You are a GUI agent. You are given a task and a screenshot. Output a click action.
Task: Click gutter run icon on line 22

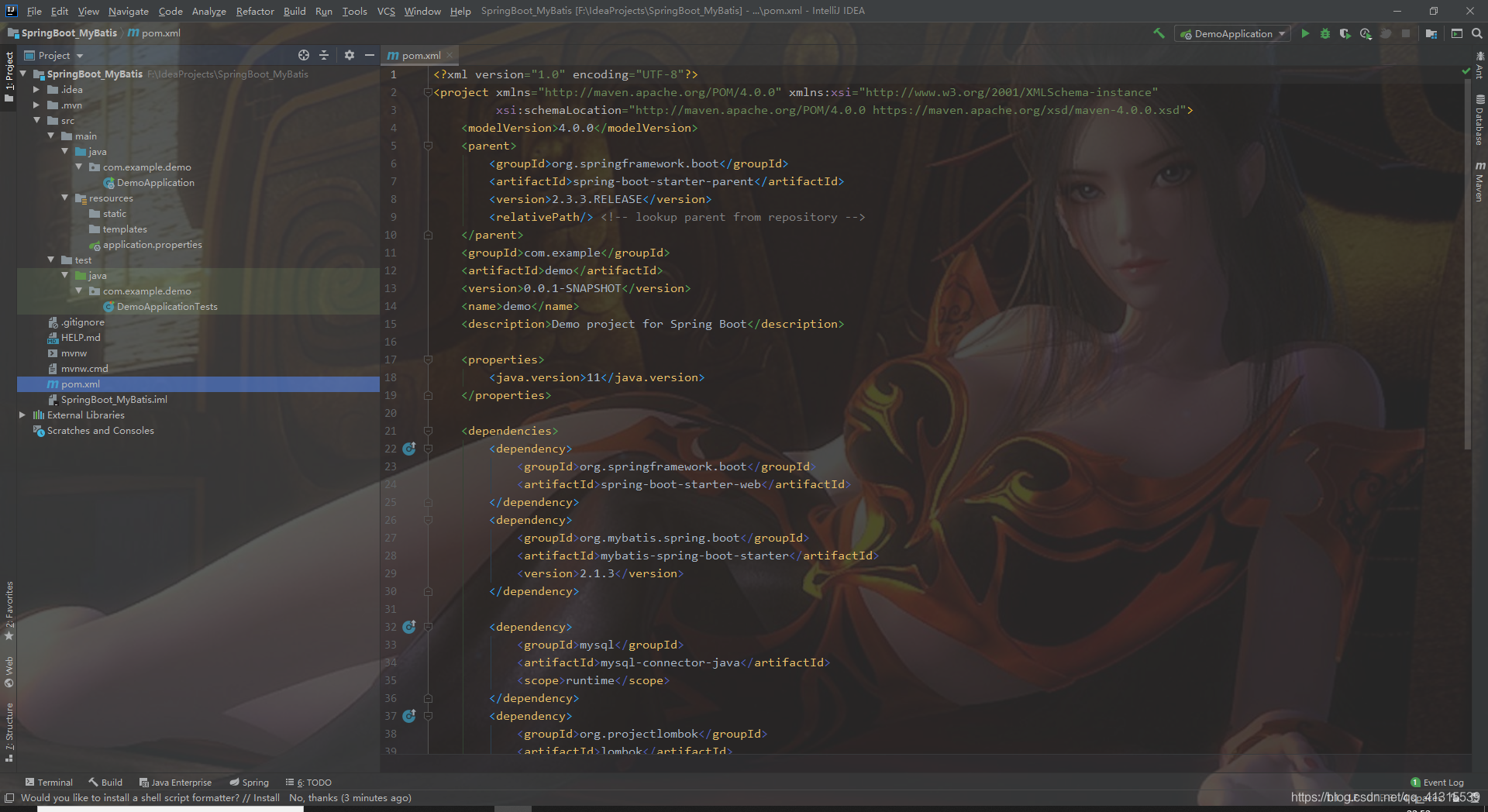click(x=409, y=449)
